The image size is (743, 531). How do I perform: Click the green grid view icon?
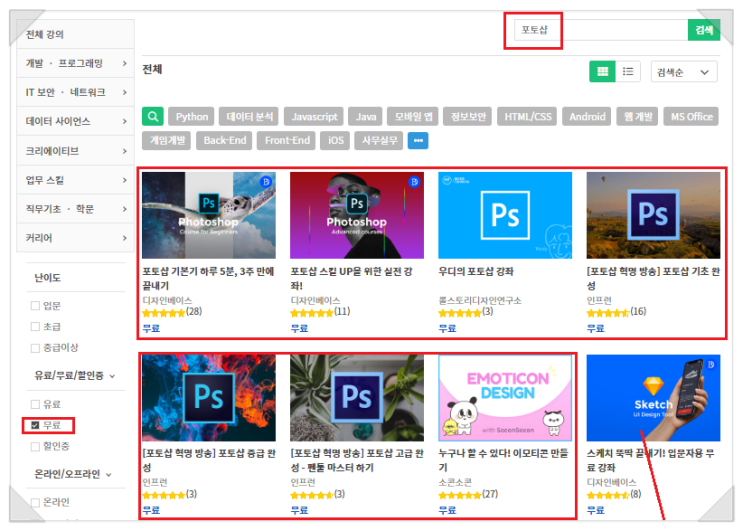[x=602, y=72]
